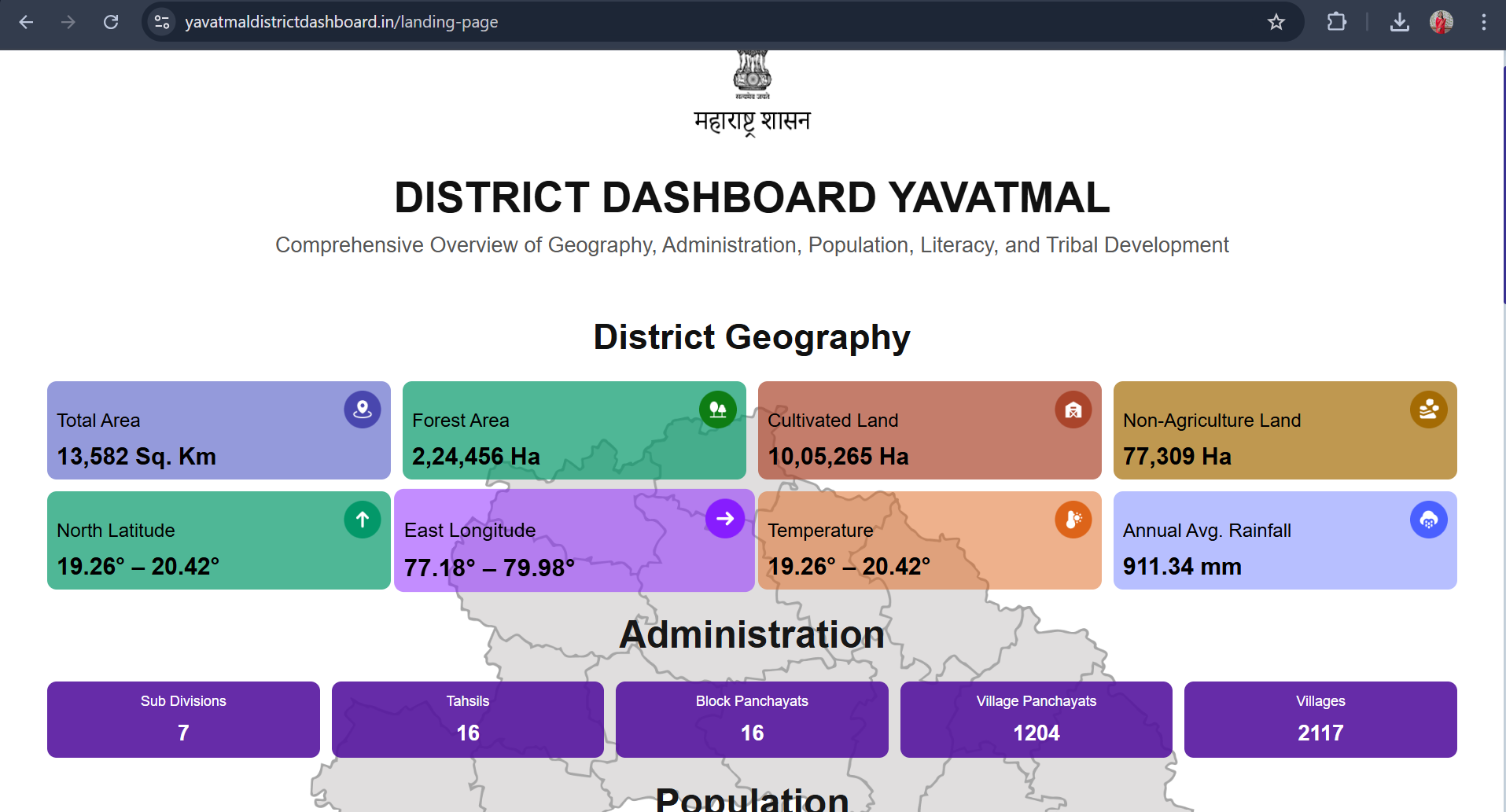Select the Sub Divisions 7 card
Image resolution: width=1506 pixels, height=812 pixels.
coord(183,719)
